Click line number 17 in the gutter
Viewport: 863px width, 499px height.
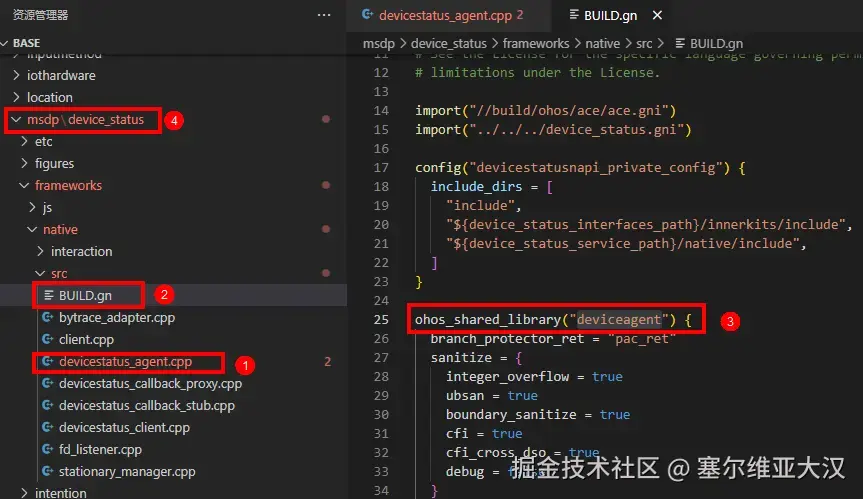pyautogui.click(x=381, y=168)
